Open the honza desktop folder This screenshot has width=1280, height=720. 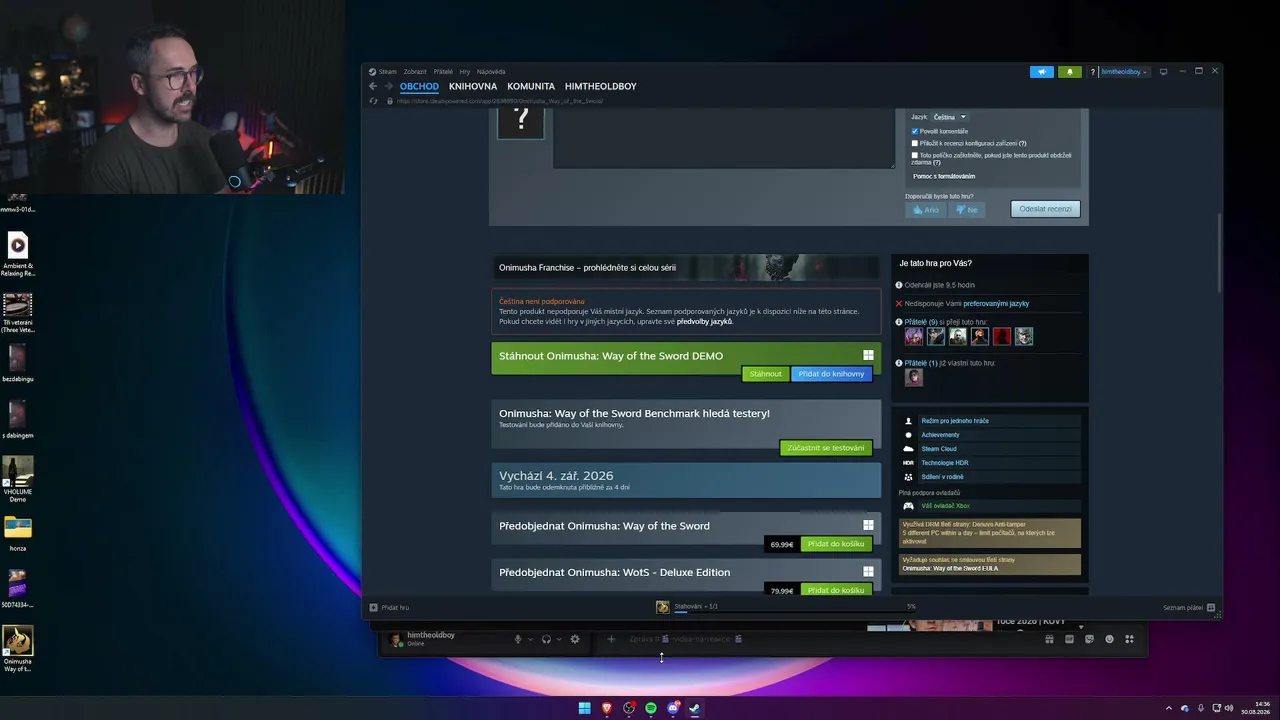point(17,534)
